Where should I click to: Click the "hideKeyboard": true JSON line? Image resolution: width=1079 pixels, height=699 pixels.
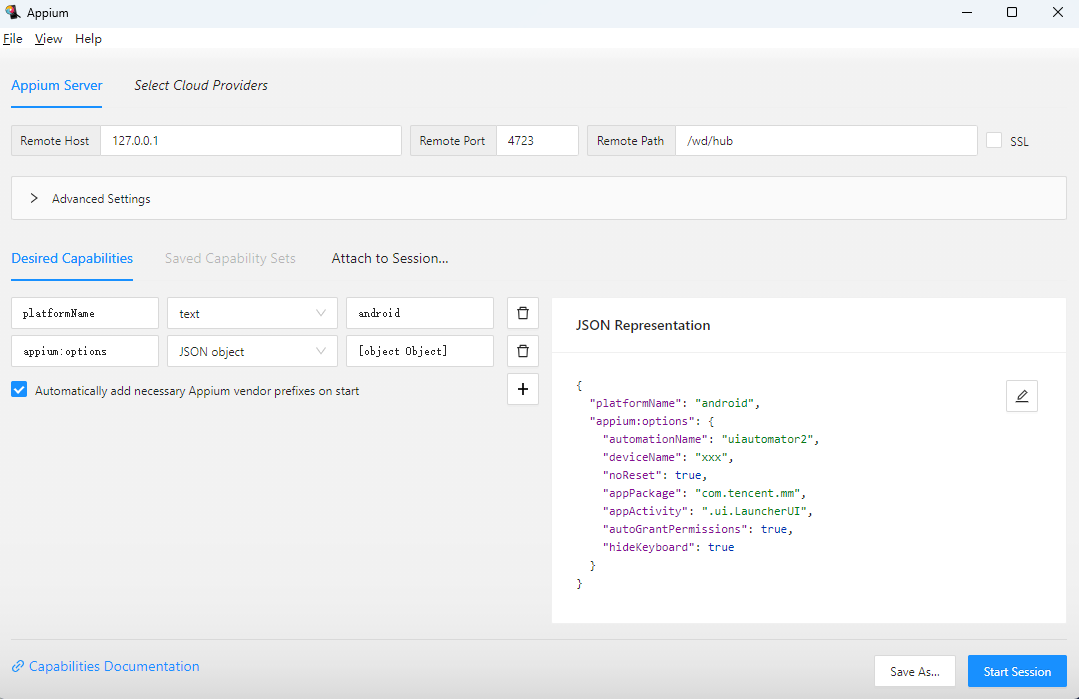tap(668, 547)
